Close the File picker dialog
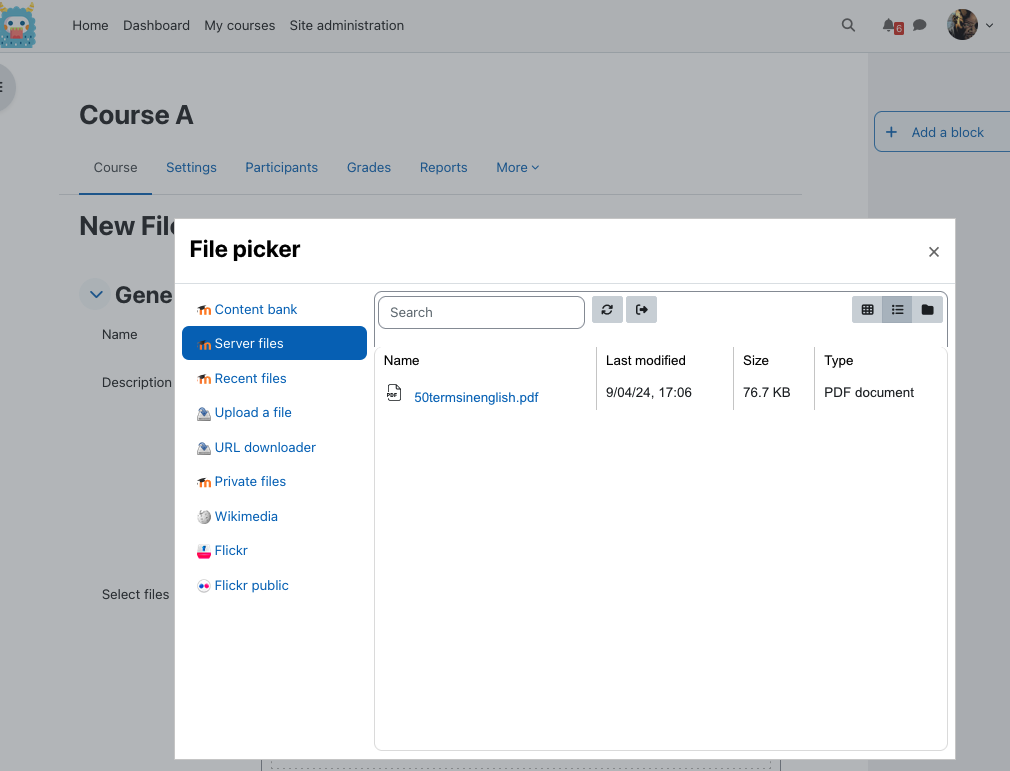This screenshot has width=1010, height=771. 933,252
